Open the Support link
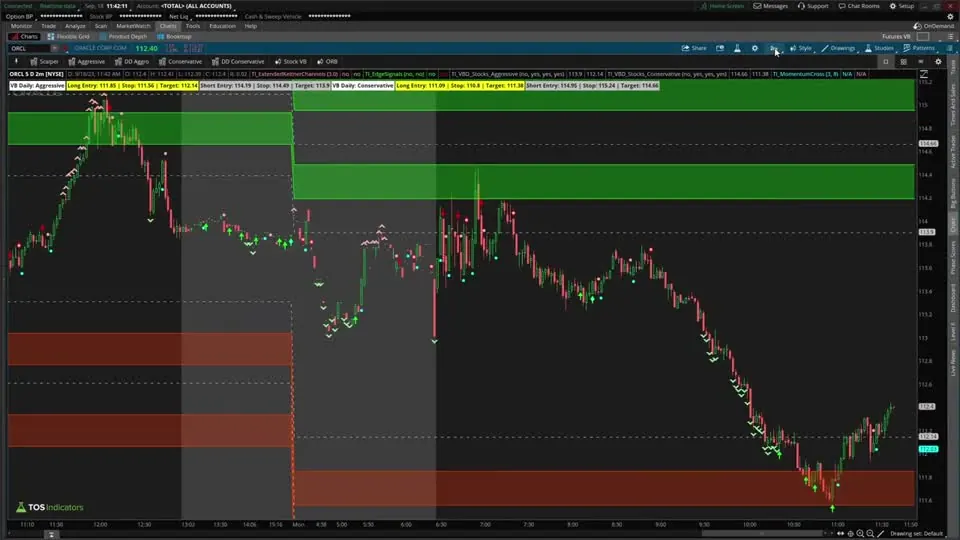 click(x=812, y=6)
